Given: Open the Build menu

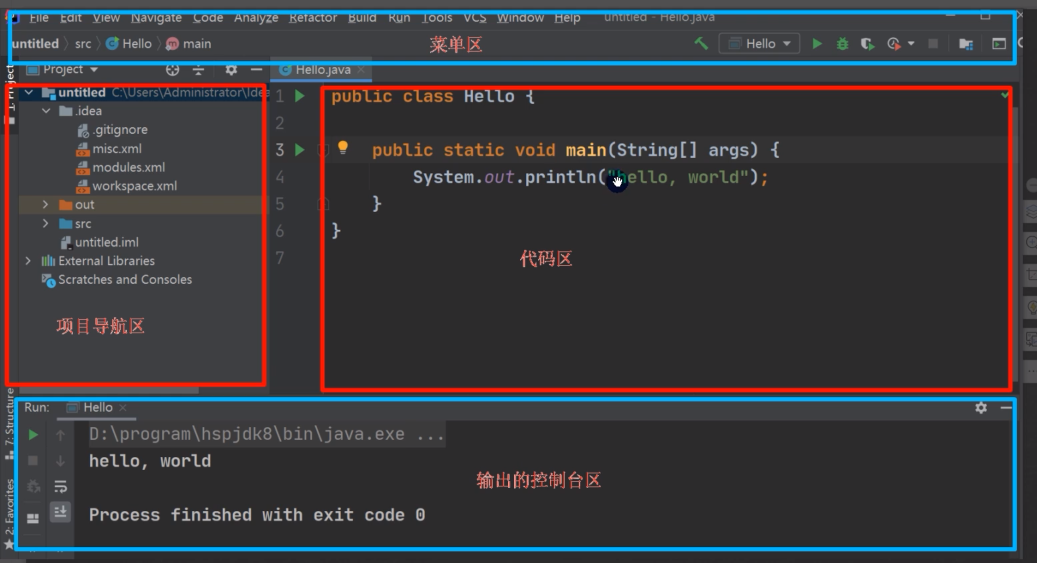Looking at the screenshot, I should 362,18.
